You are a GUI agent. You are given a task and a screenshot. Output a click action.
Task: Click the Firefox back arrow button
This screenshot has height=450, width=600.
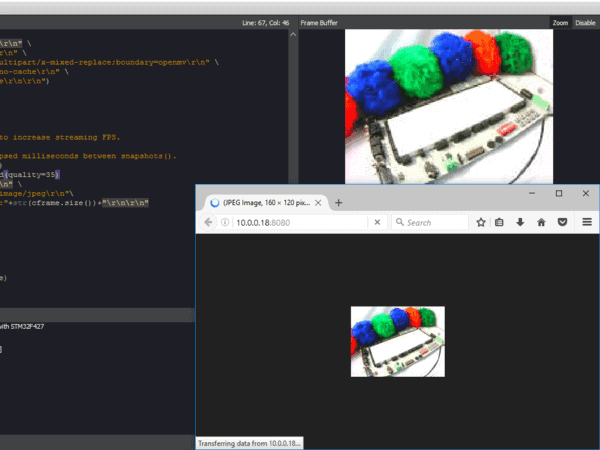(208, 222)
